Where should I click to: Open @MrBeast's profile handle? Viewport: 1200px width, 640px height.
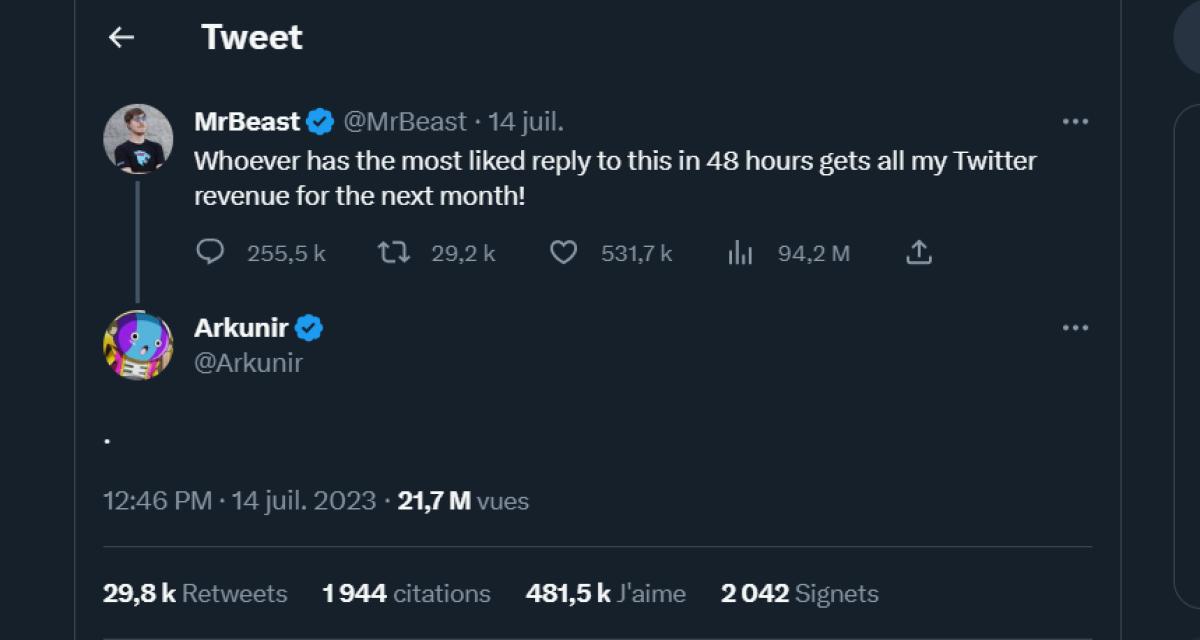pyautogui.click(x=403, y=121)
